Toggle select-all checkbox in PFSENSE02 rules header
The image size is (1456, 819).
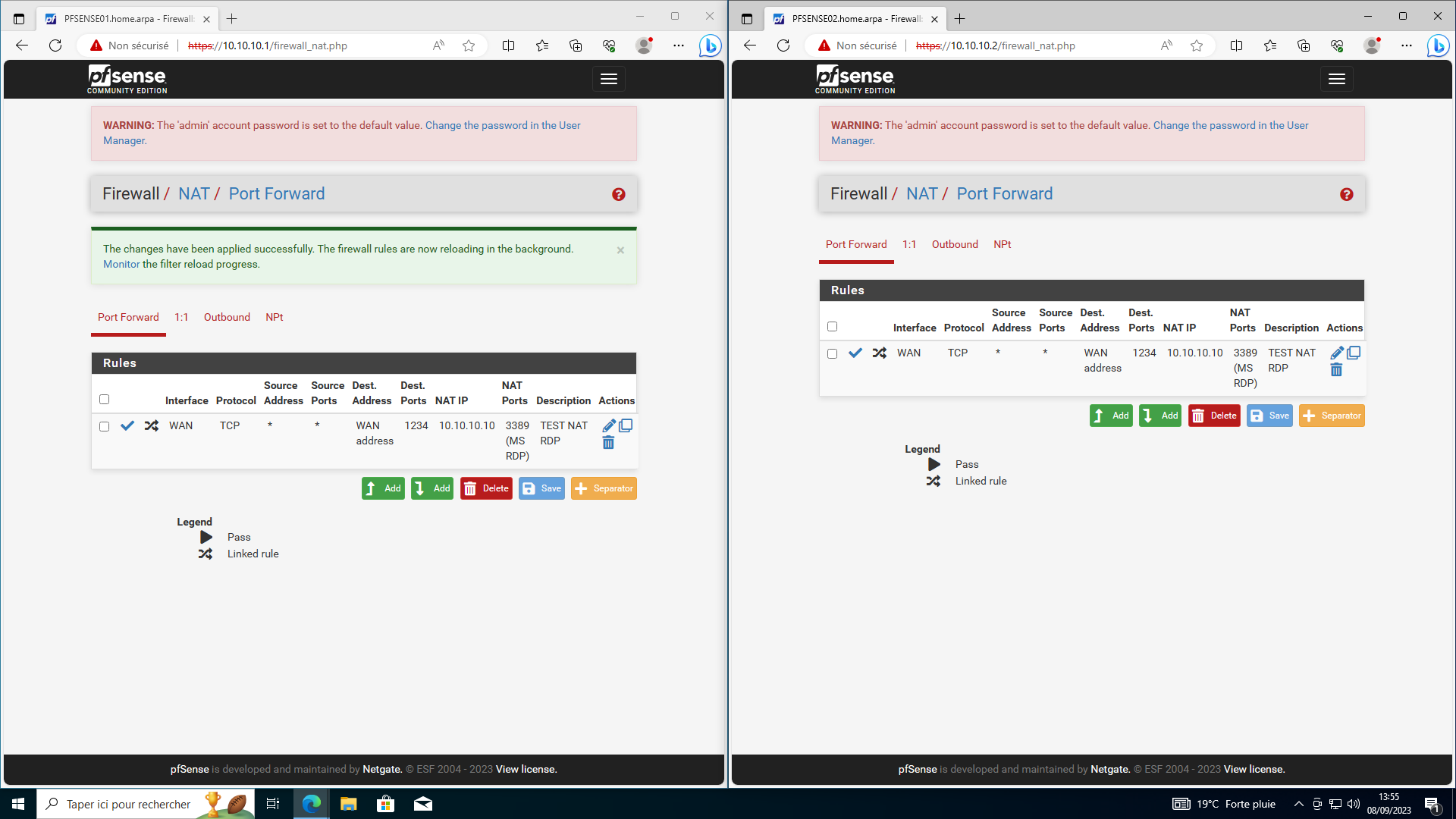pyautogui.click(x=833, y=327)
